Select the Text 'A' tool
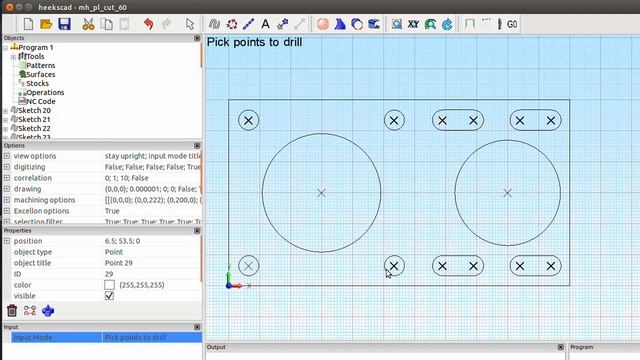Image resolution: width=640 pixels, height=360 pixels. click(265, 24)
